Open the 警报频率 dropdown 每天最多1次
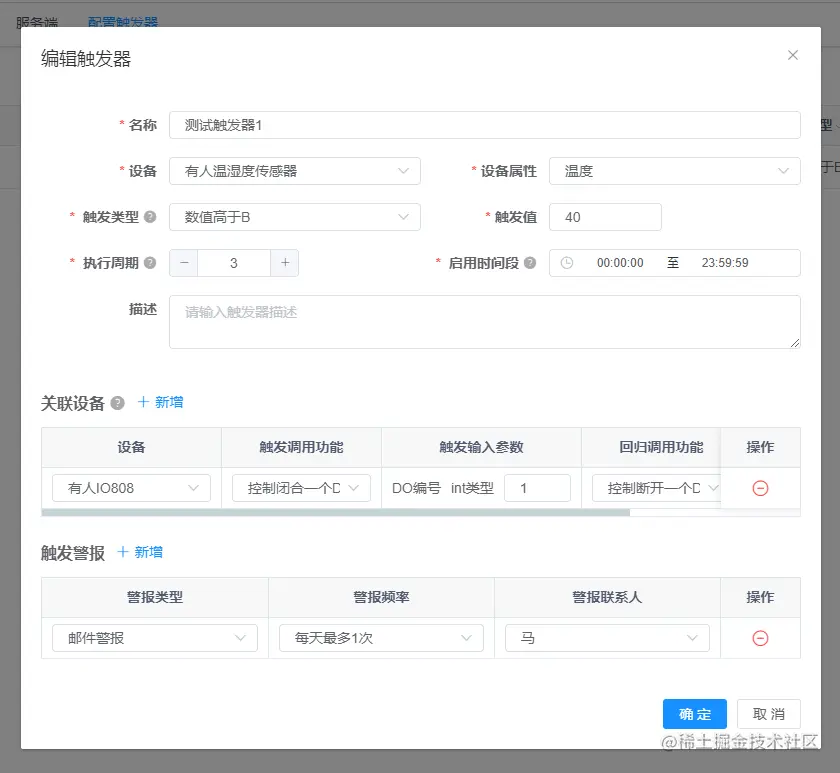840x773 pixels. [381, 637]
